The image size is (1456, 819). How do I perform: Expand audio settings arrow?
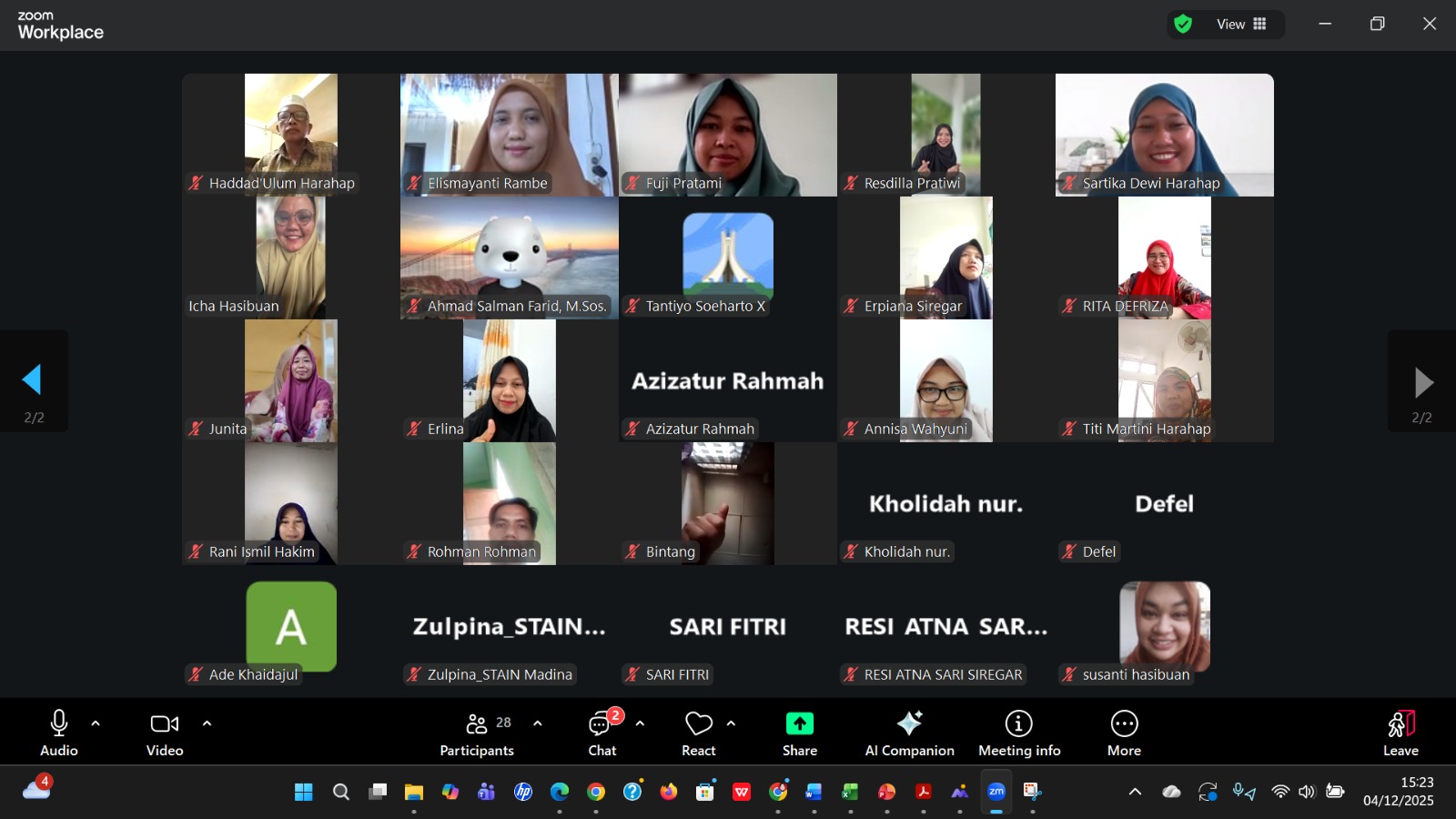tap(96, 723)
